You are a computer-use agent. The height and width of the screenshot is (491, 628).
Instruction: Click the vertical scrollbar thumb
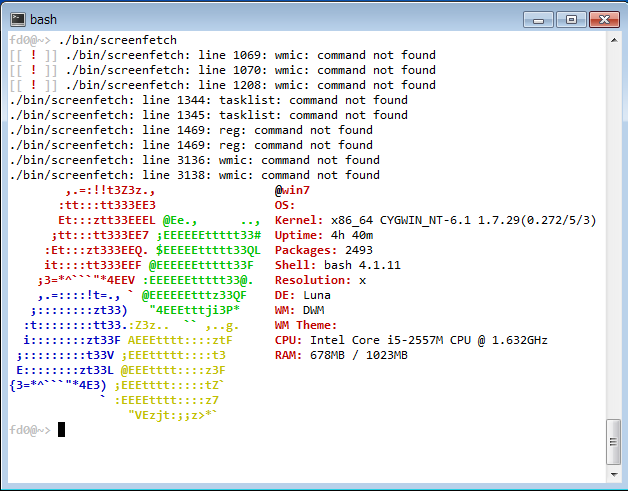click(x=614, y=442)
